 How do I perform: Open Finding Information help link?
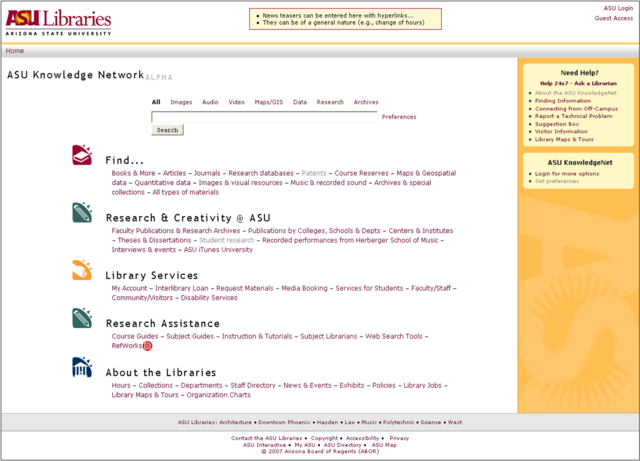click(562, 101)
